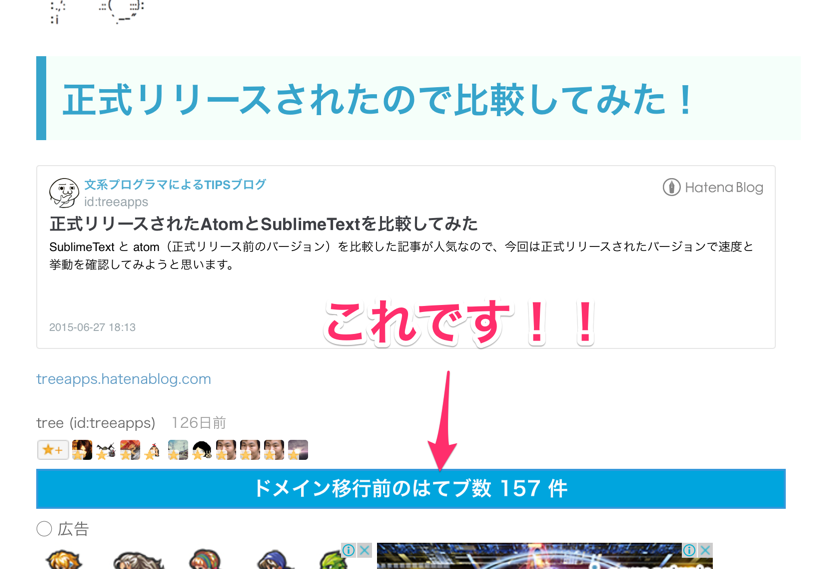825x569 pixels.
Task: Open the street photo star avatar
Action: click(178, 450)
